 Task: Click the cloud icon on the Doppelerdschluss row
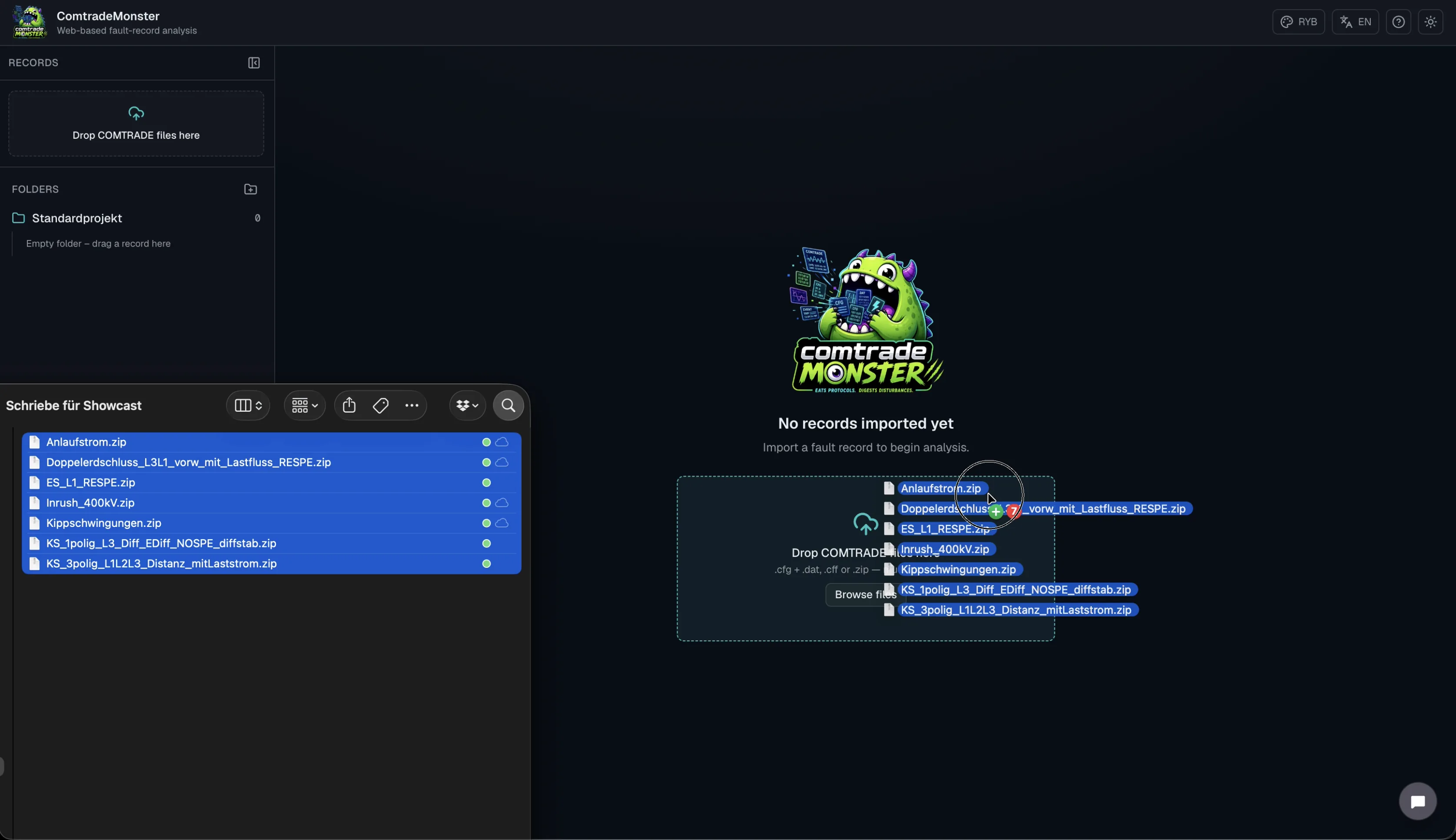click(x=502, y=462)
